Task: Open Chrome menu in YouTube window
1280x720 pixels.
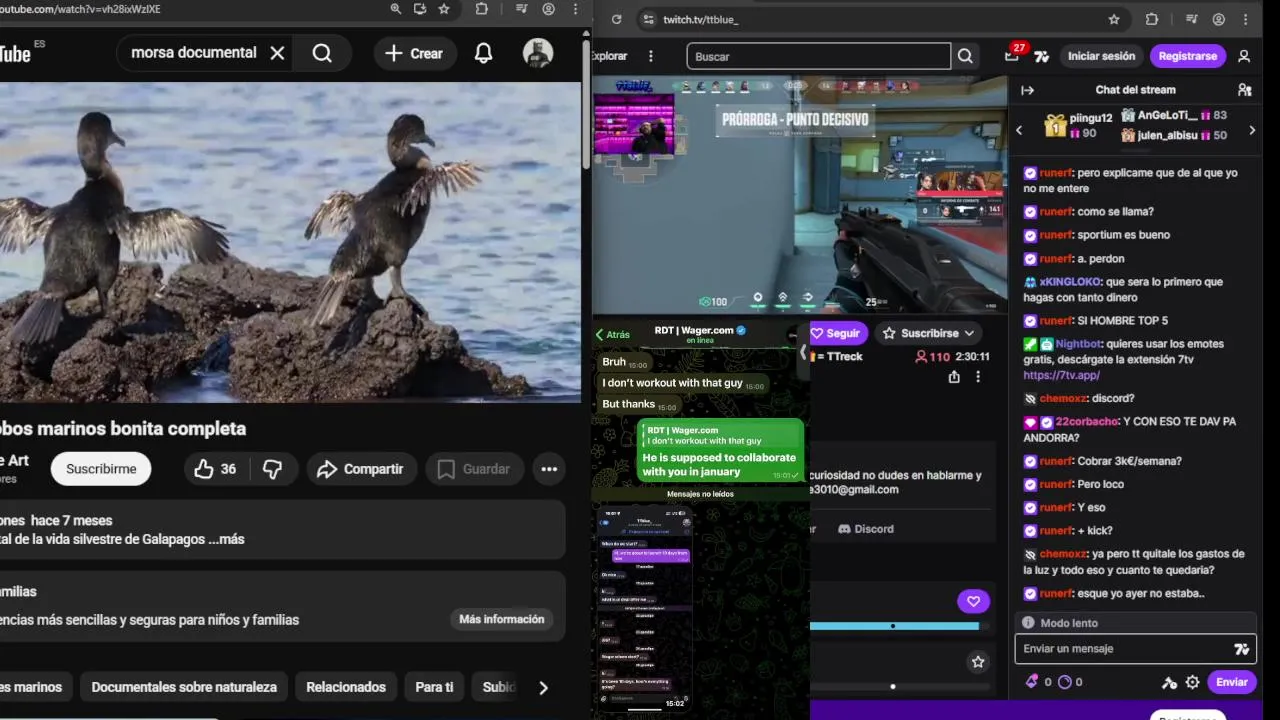Action: pyautogui.click(x=577, y=9)
